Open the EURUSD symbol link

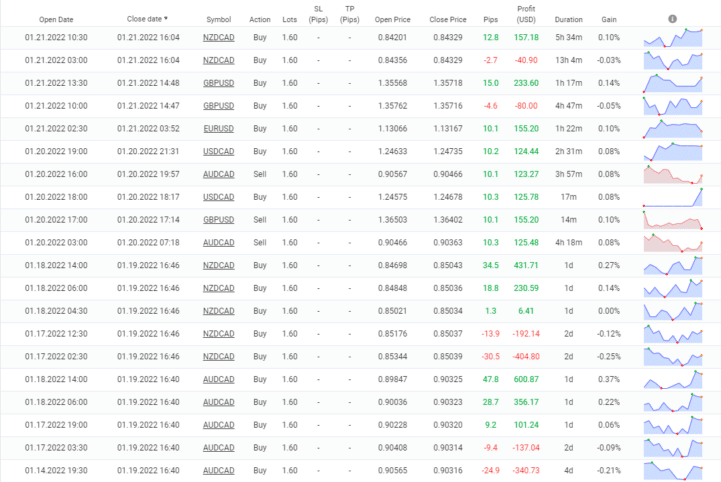(x=218, y=128)
